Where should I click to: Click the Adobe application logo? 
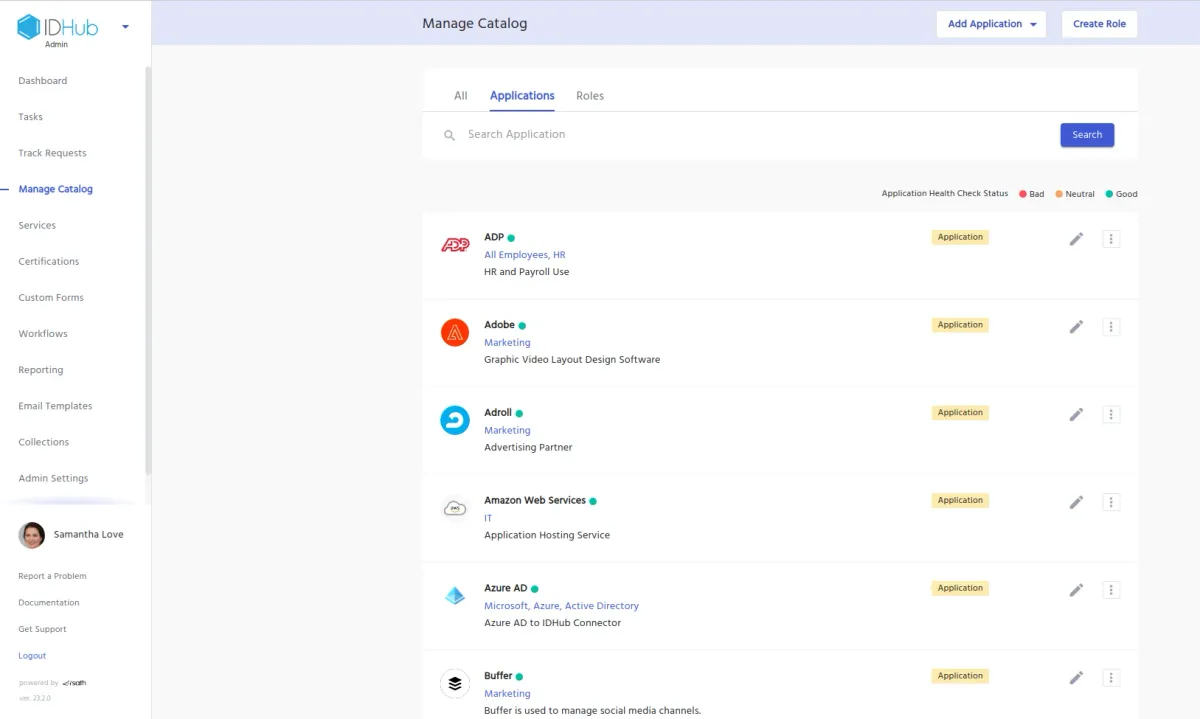(x=455, y=331)
